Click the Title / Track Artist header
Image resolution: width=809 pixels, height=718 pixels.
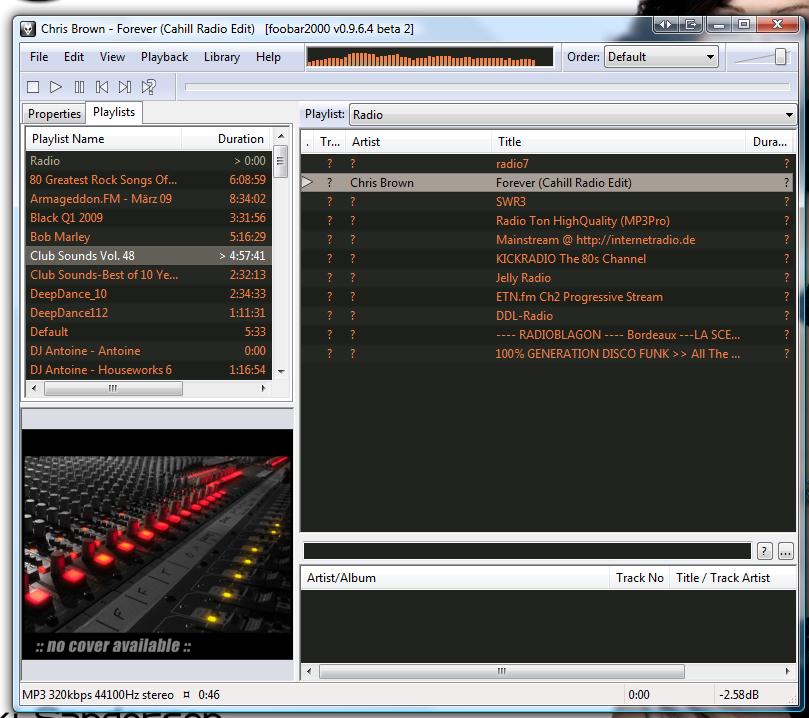[x=733, y=578]
